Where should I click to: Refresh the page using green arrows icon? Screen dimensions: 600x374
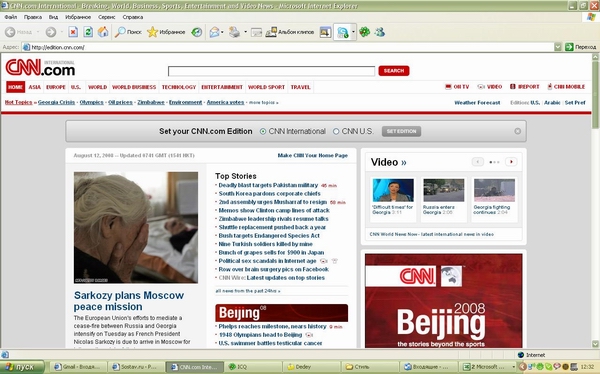(88, 32)
